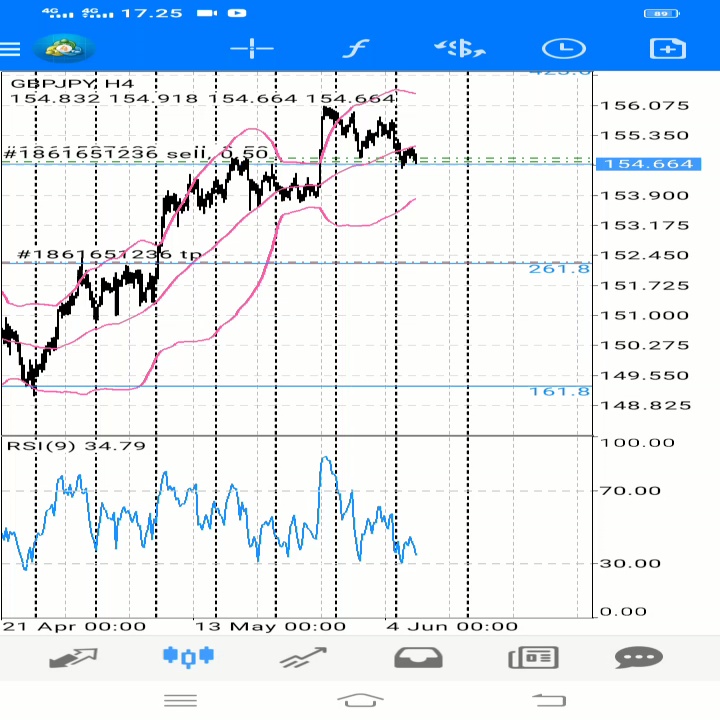Tap the 4 Jun 00:00 date label
Screen dimensions: 720x720
[x=452, y=627]
